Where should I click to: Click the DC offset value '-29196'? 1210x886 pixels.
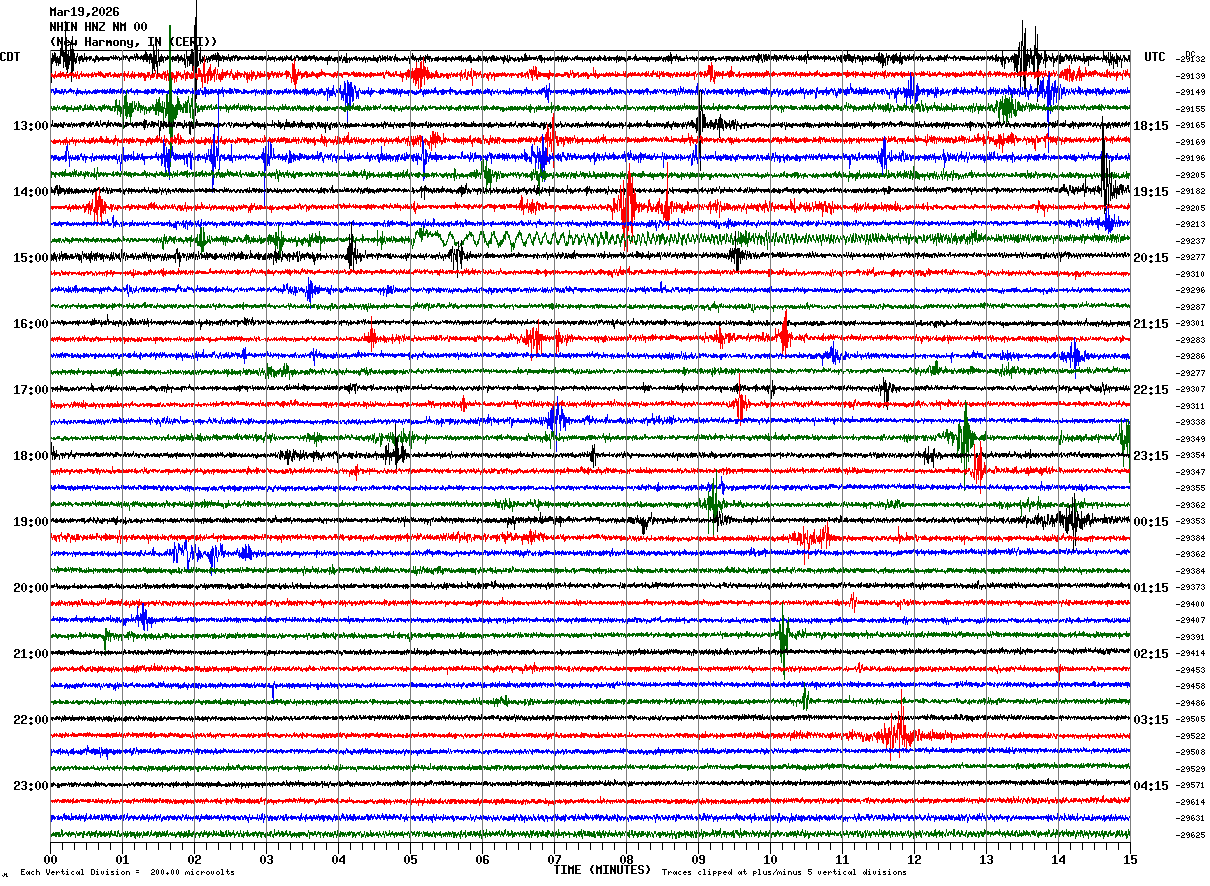pyautogui.click(x=1191, y=159)
